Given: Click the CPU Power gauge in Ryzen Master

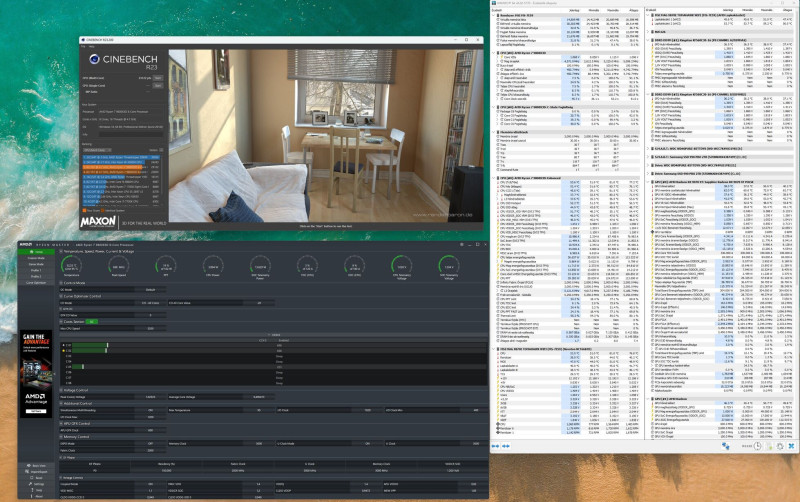Looking at the screenshot, I should tap(213, 266).
